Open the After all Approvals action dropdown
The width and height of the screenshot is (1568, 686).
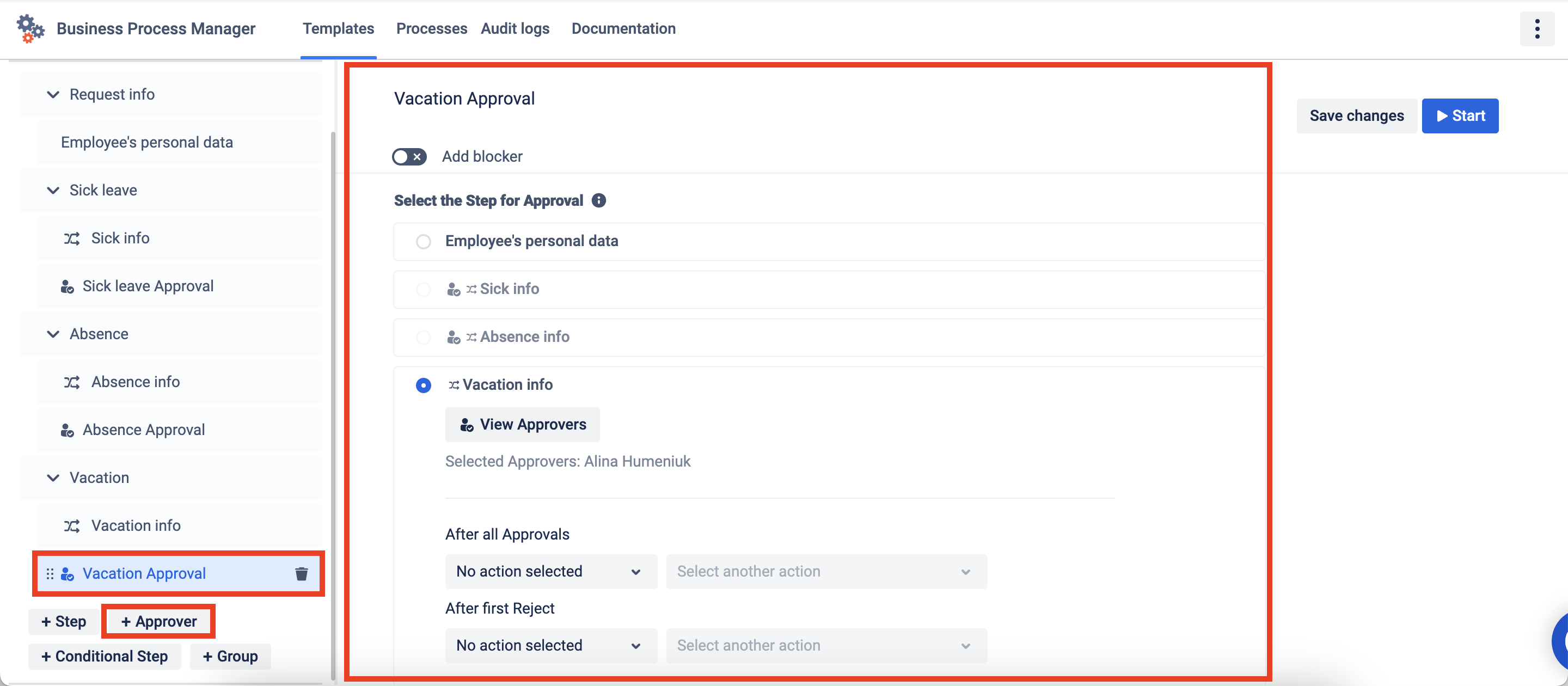tap(550, 571)
